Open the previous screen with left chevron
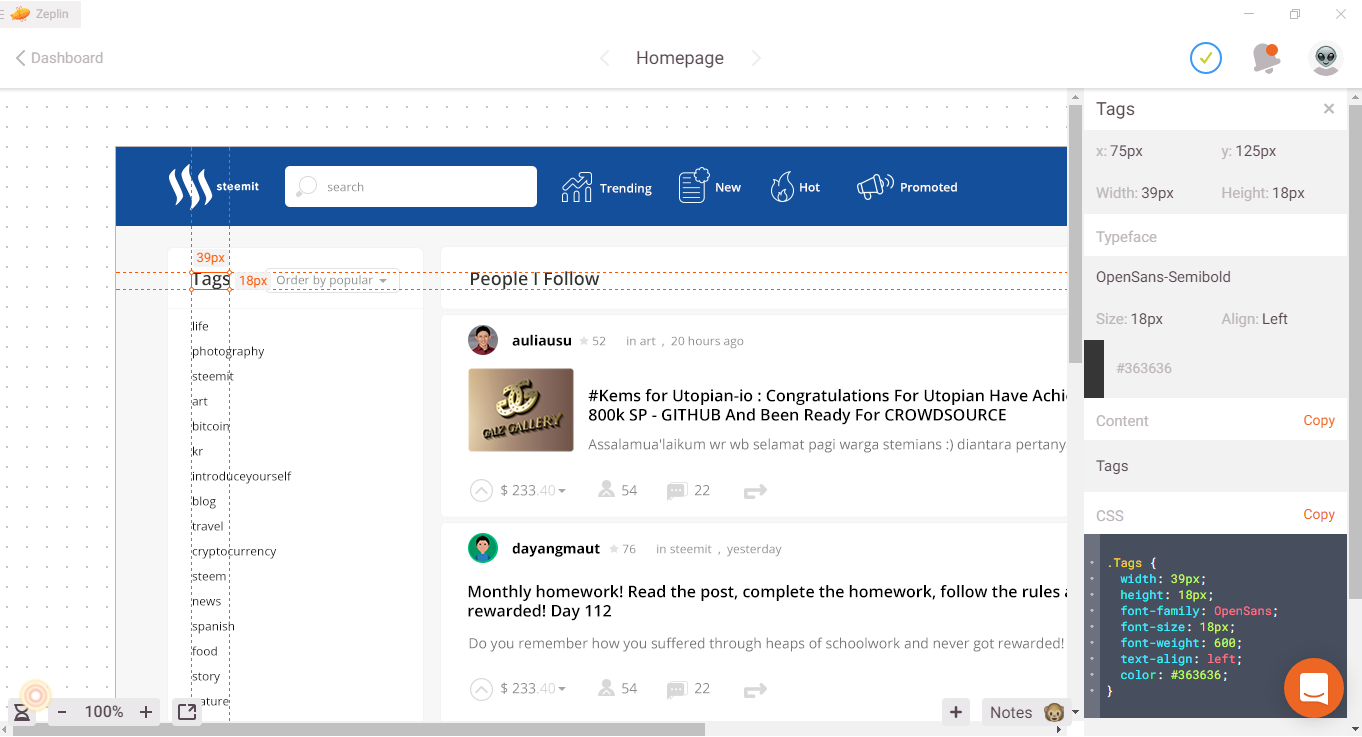This screenshot has width=1362, height=737. pos(605,58)
